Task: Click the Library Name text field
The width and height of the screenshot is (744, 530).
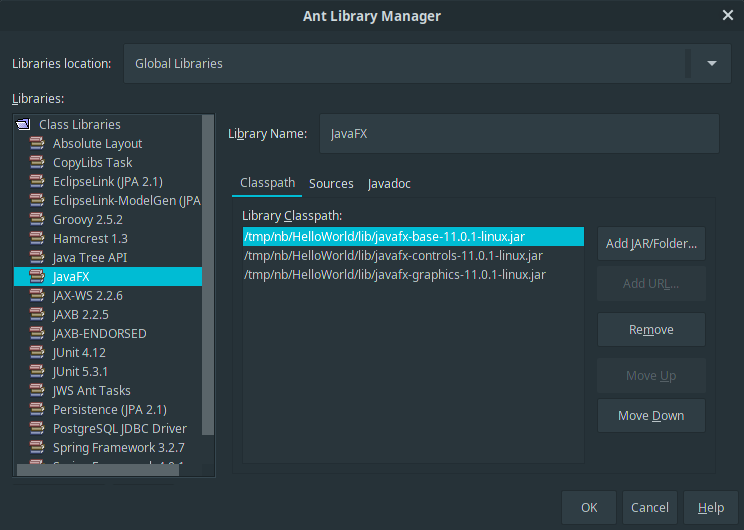Action: coord(519,134)
